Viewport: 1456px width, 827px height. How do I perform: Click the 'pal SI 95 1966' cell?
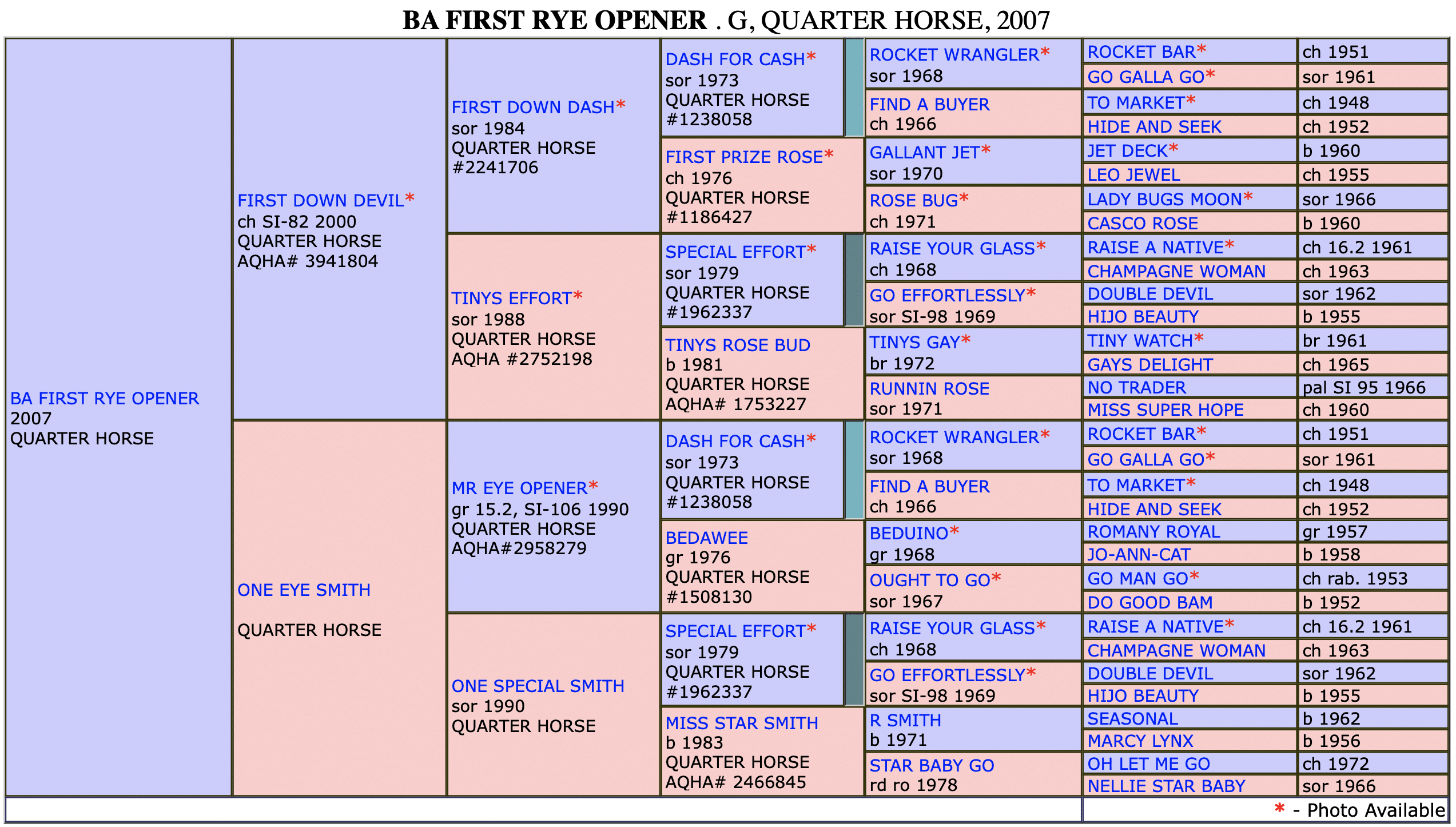coord(1373,387)
